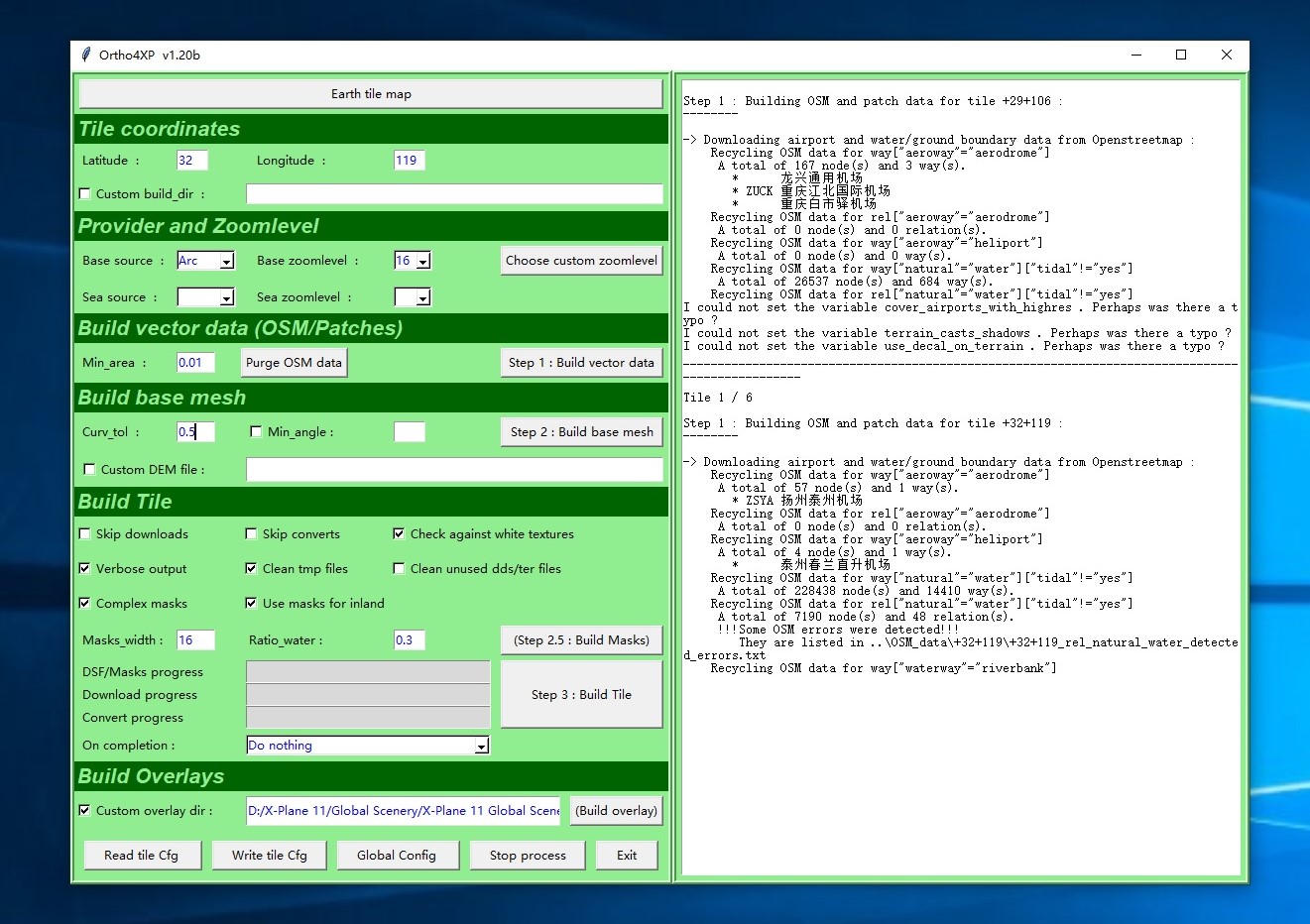Run Step 1 : Build vector data
Viewport: 1310px width, 924px height.
[x=581, y=363]
